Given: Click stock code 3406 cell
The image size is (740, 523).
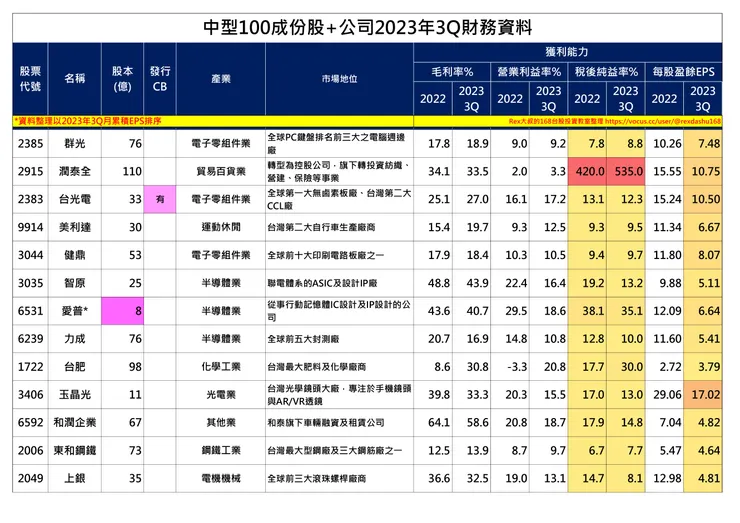Looking at the screenshot, I should coord(30,394).
